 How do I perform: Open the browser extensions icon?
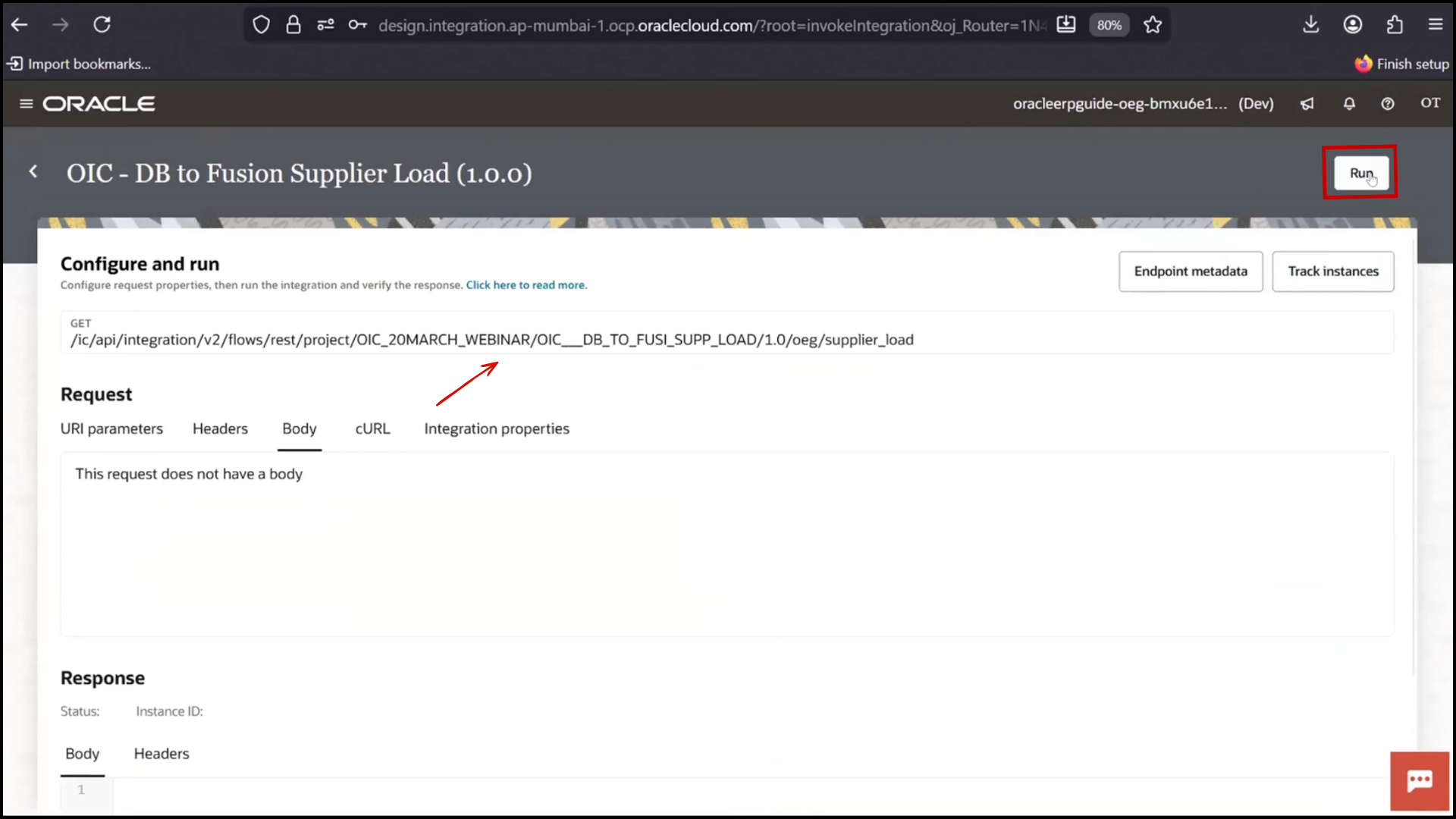pos(1395,25)
